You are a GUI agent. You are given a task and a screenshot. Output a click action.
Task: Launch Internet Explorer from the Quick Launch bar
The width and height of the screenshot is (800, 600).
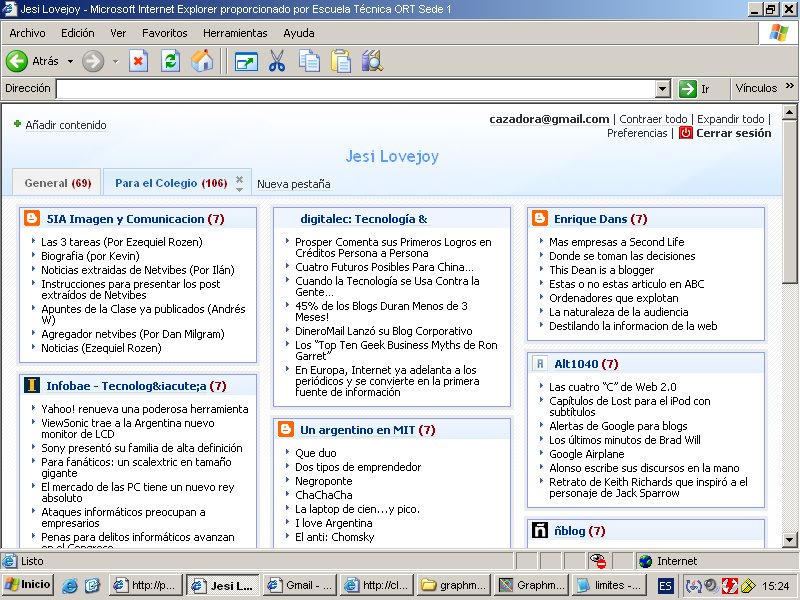tap(69, 585)
